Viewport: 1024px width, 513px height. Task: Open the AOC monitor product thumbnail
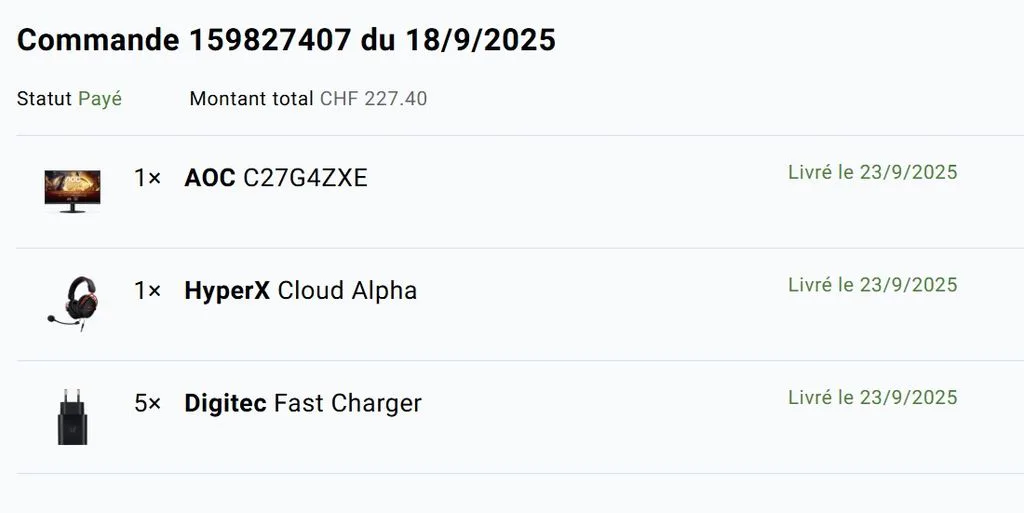coord(72,191)
